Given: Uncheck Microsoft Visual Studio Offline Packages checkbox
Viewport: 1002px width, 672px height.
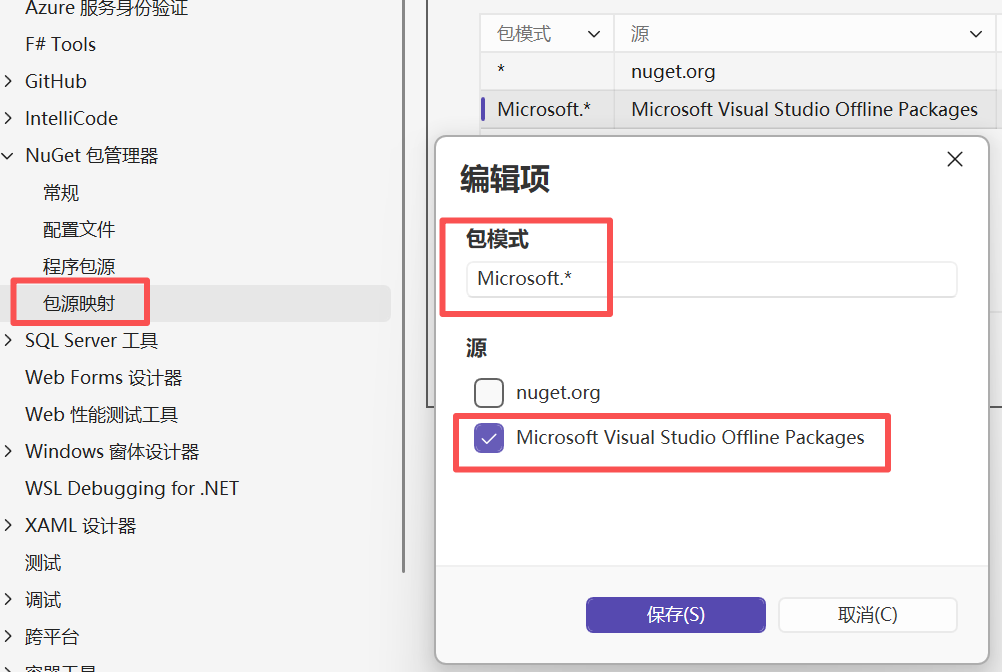Looking at the screenshot, I should (x=489, y=438).
